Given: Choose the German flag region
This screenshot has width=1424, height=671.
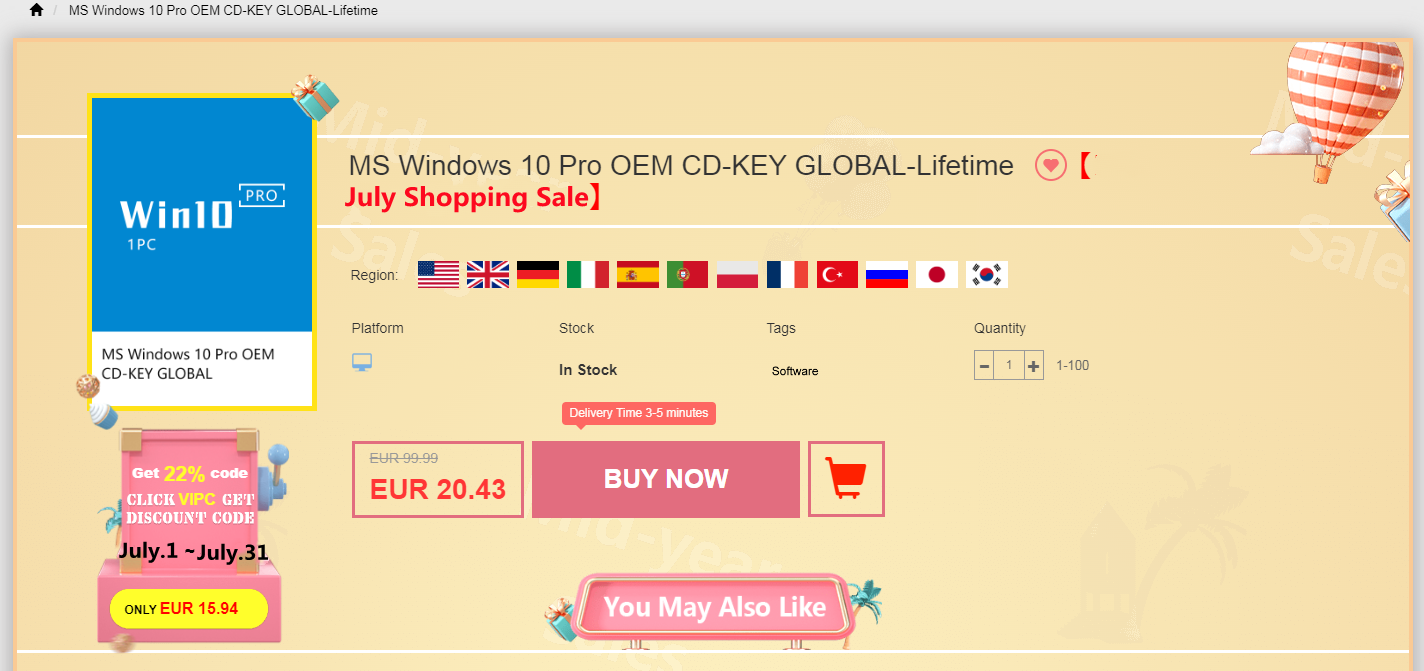Looking at the screenshot, I should 538,274.
